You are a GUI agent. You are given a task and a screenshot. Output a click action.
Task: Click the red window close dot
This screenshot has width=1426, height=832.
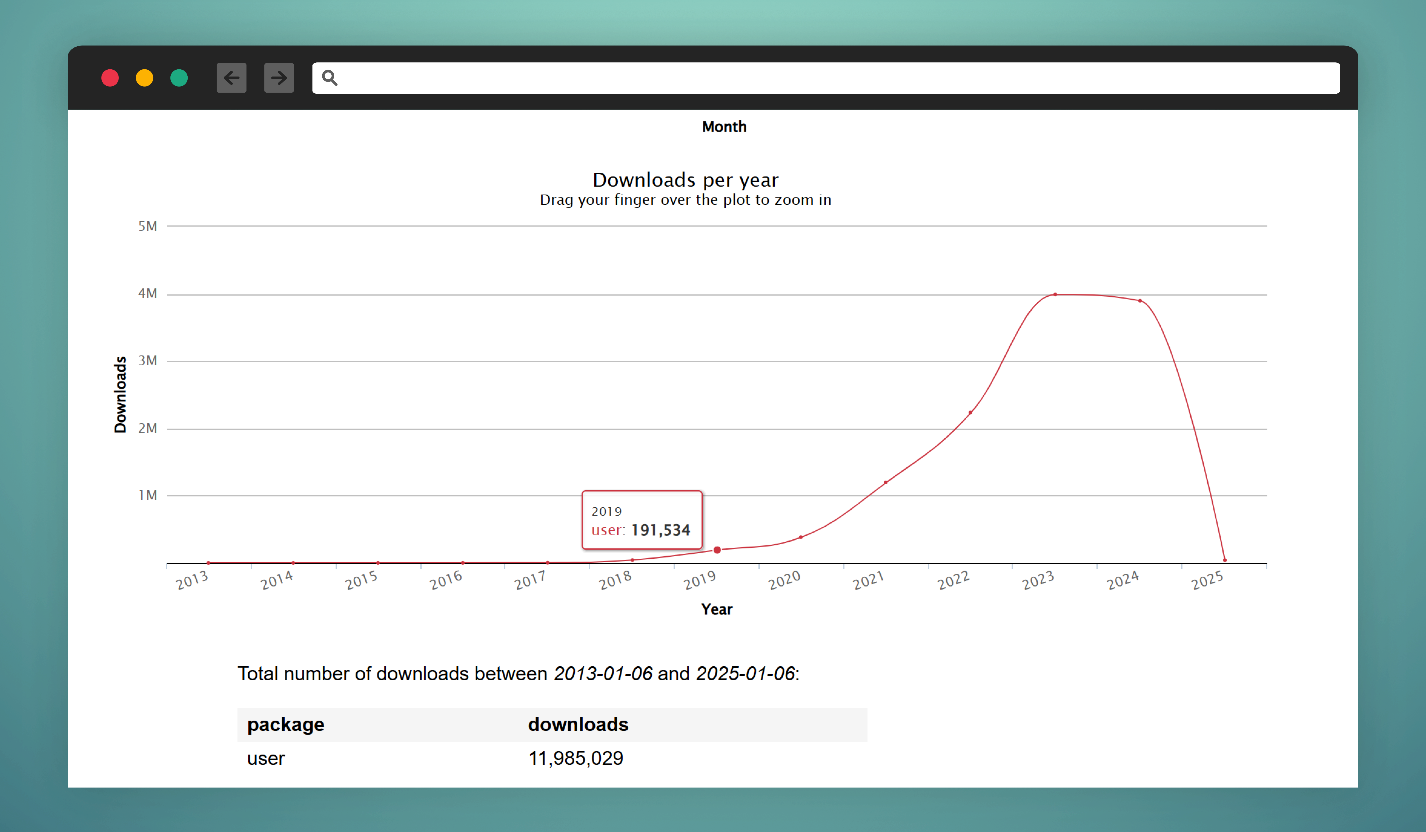110,78
